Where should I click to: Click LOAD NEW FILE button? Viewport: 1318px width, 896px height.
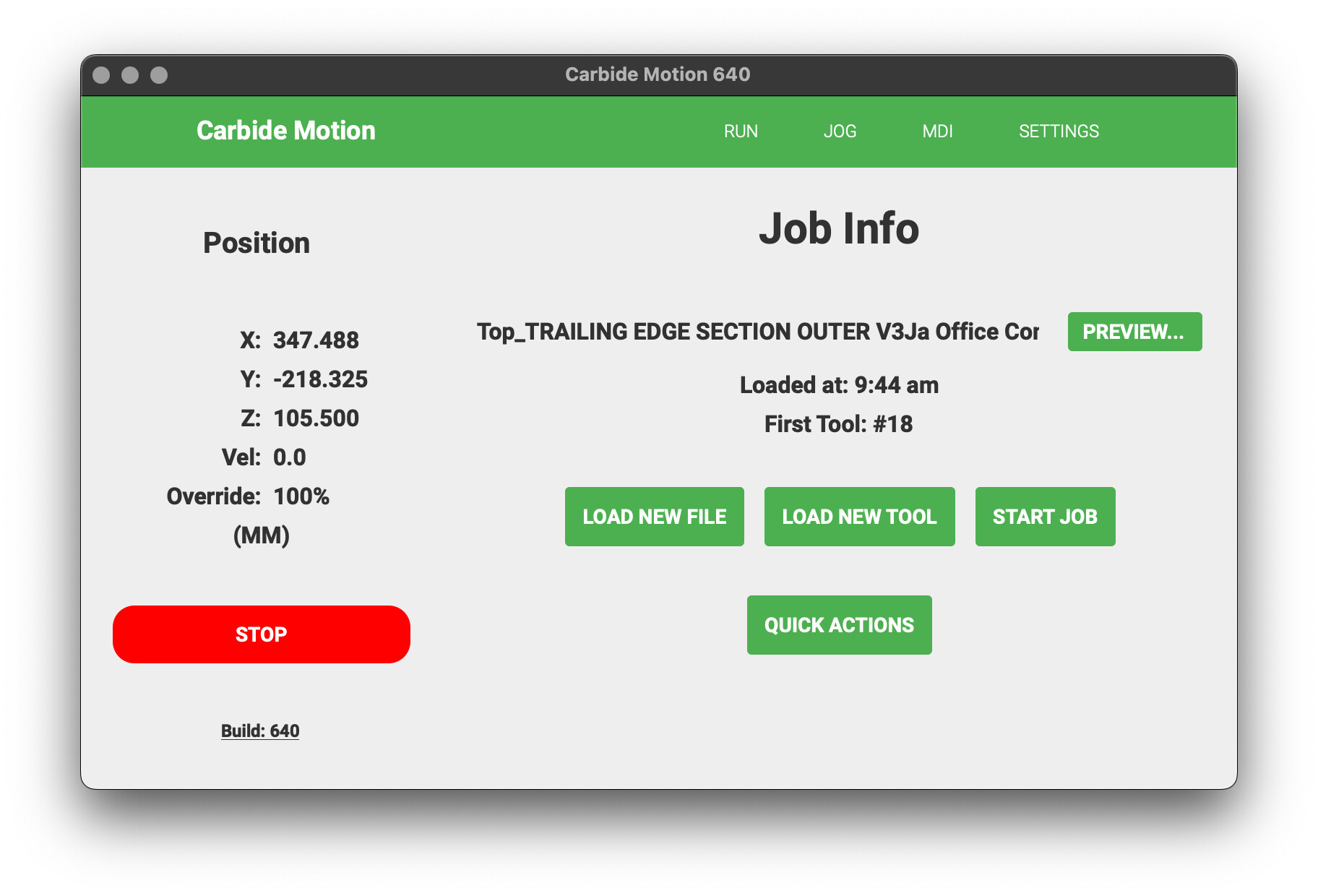coord(655,517)
